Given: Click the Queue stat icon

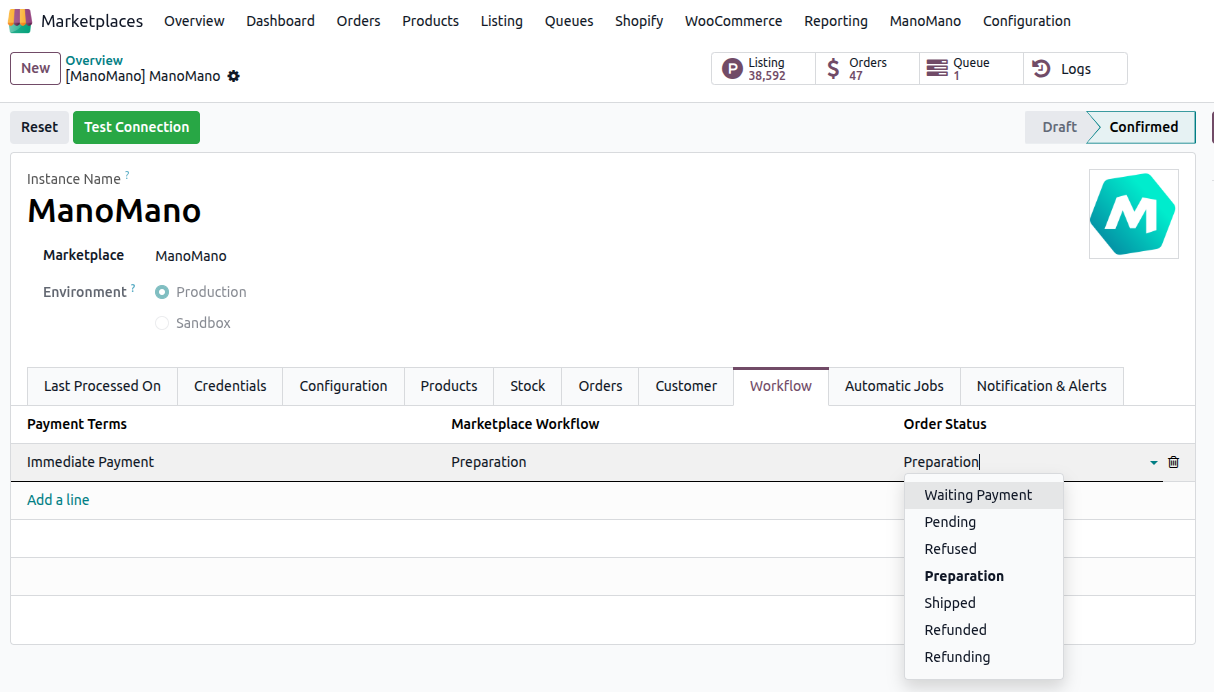Looking at the screenshot, I should pos(937,69).
